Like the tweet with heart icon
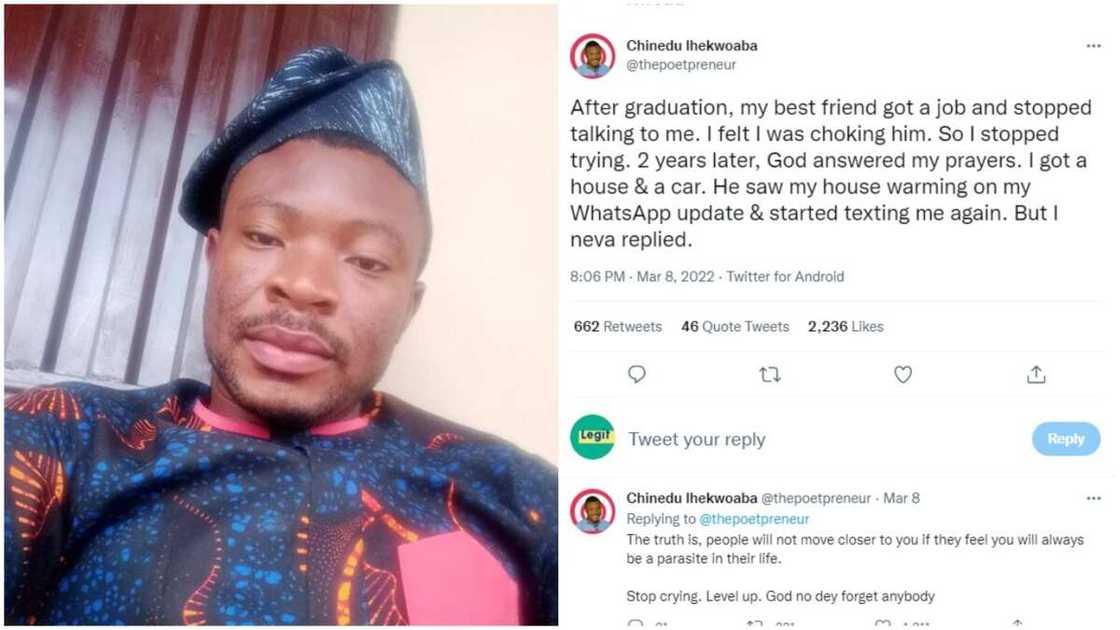 903,374
